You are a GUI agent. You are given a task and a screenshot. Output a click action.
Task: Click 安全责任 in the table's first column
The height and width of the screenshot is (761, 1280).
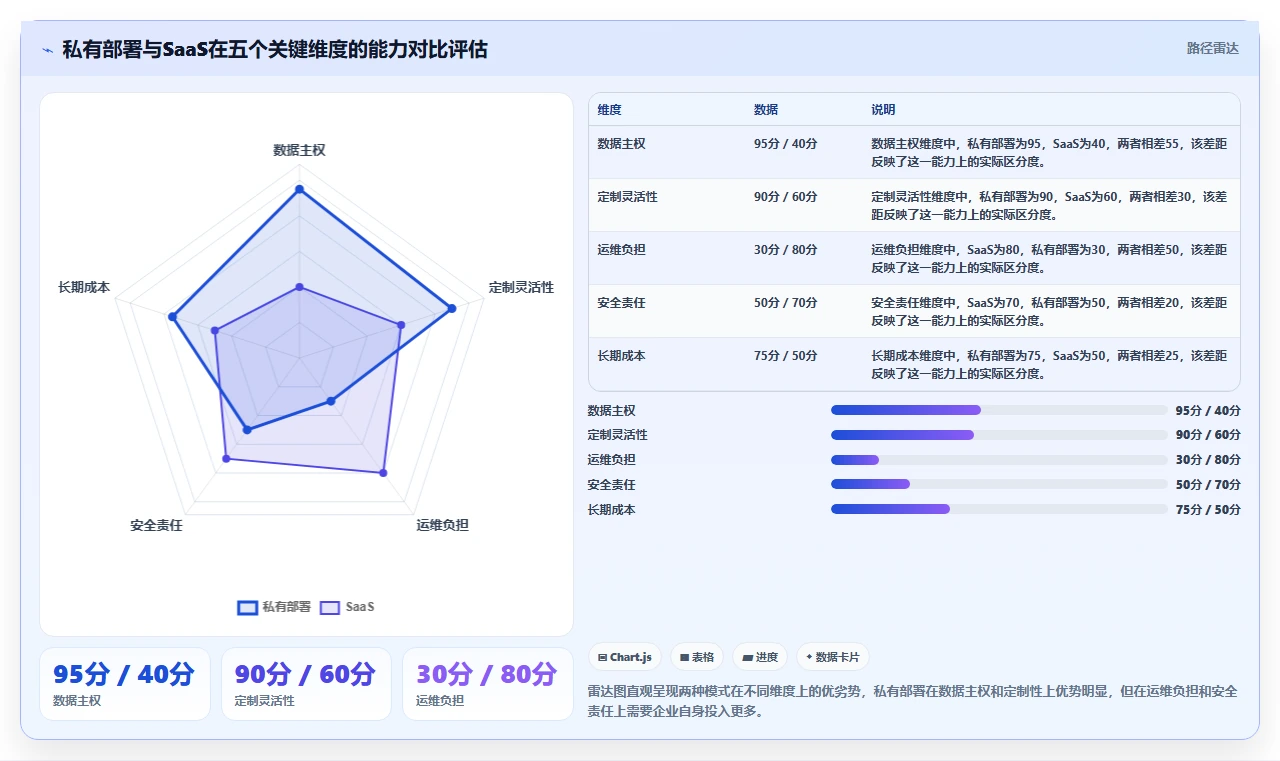621,303
